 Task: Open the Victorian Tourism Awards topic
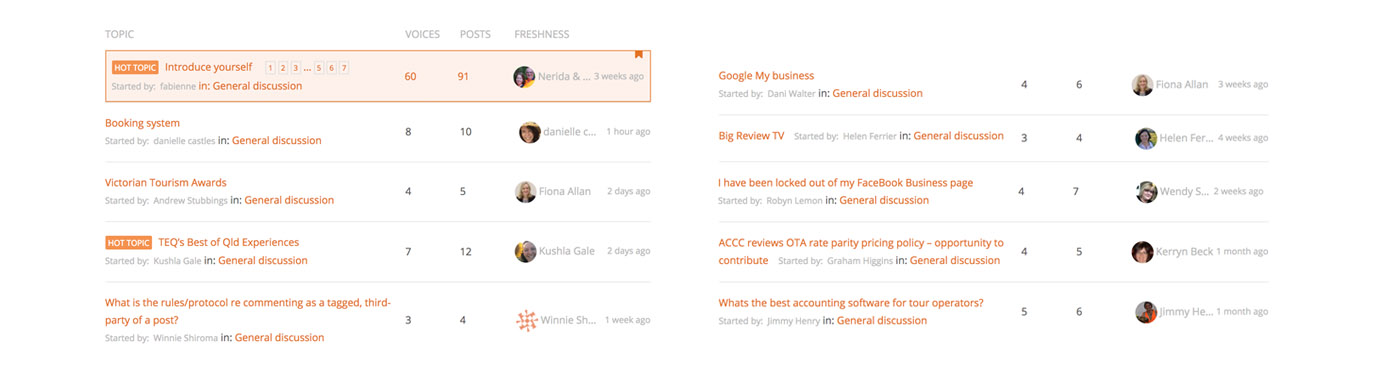[166, 183]
